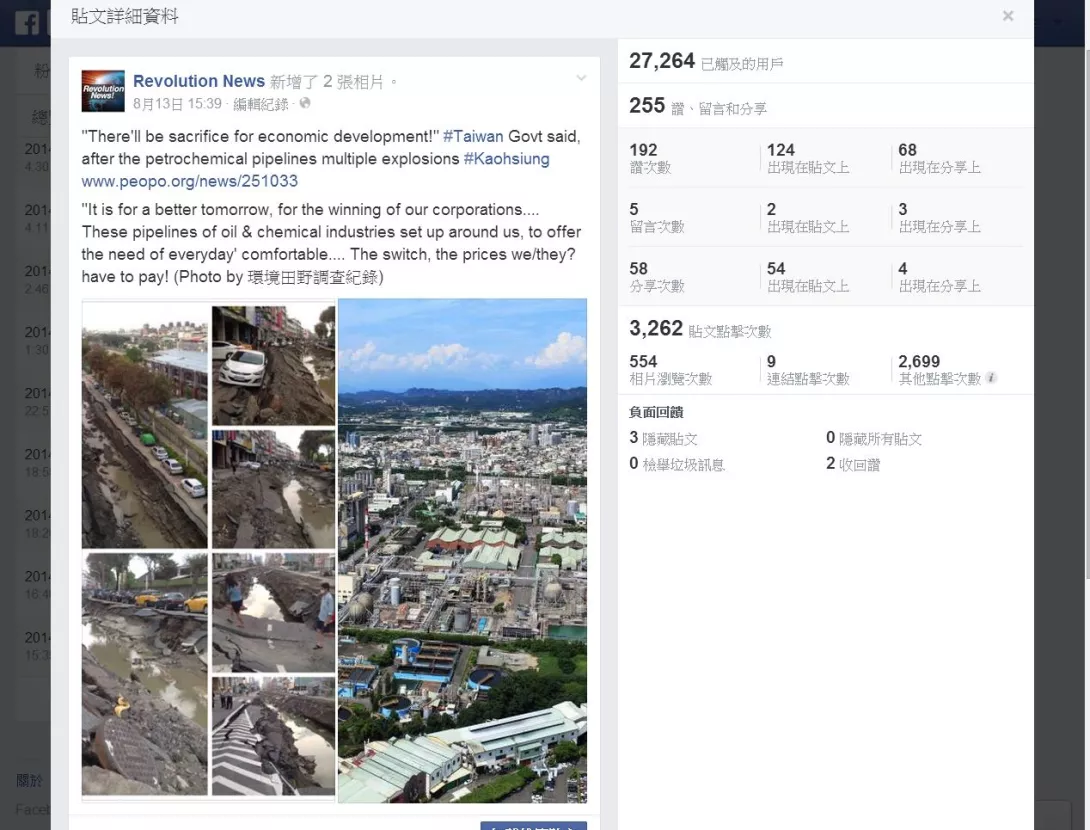Viewport: 1090px width, 830px height.
Task: Click the public globe privacy icon
Action: tap(304, 103)
